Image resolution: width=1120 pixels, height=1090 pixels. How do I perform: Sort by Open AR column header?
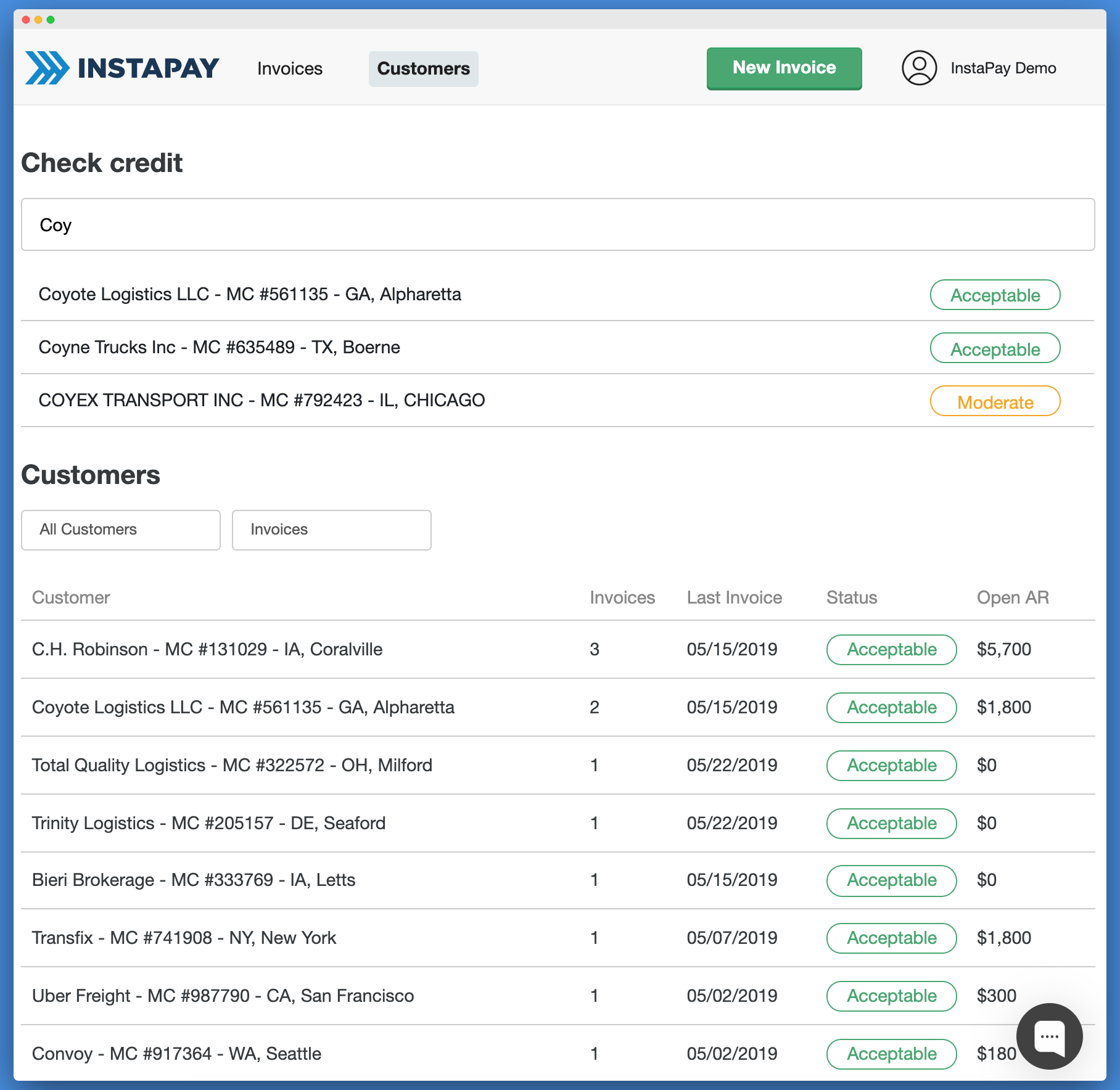(1013, 597)
